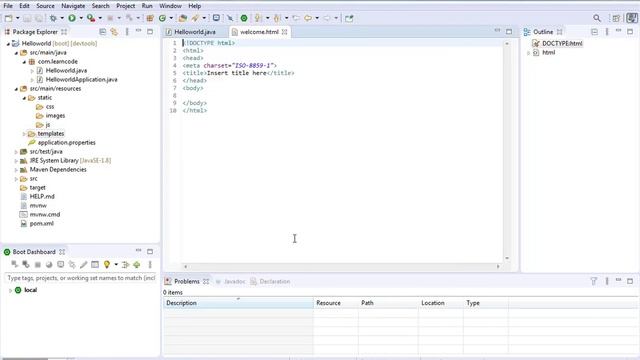Image resolution: width=640 pixels, height=360 pixels.
Task: Open dropdown arrow beside Boot Dashboard lightbulb
Action: tap(116, 264)
